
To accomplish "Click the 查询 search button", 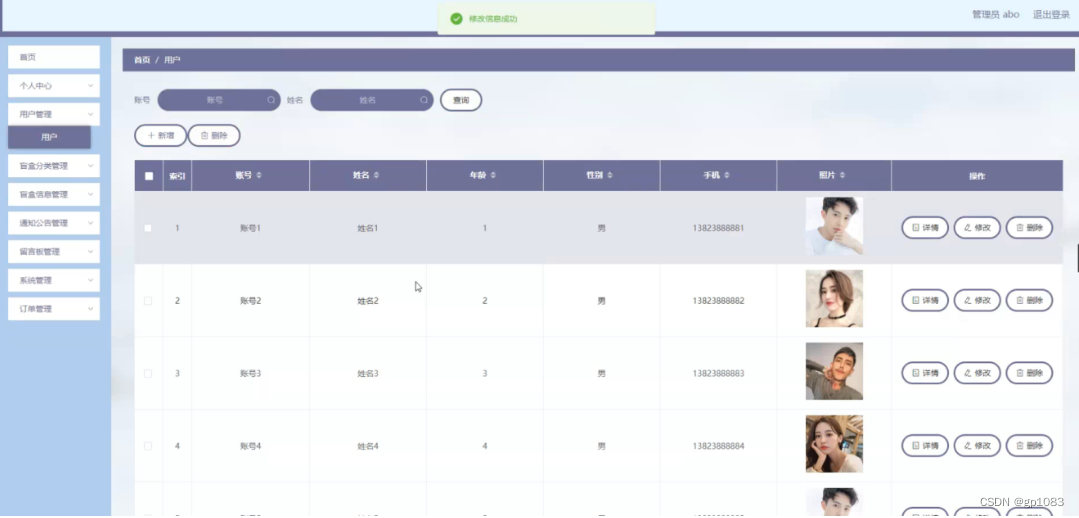I will pyautogui.click(x=461, y=100).
